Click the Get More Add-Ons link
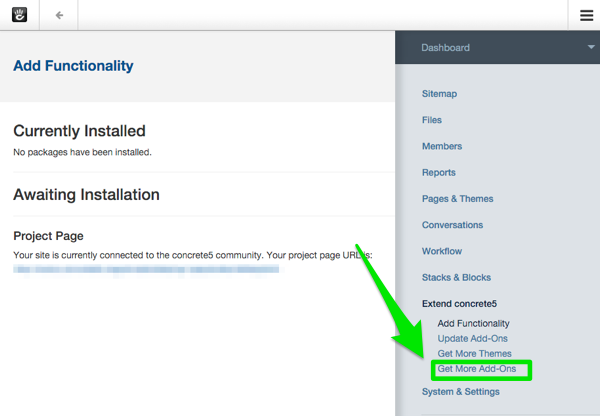The height and width of the screenshot is (416, 600). (477, 369)
